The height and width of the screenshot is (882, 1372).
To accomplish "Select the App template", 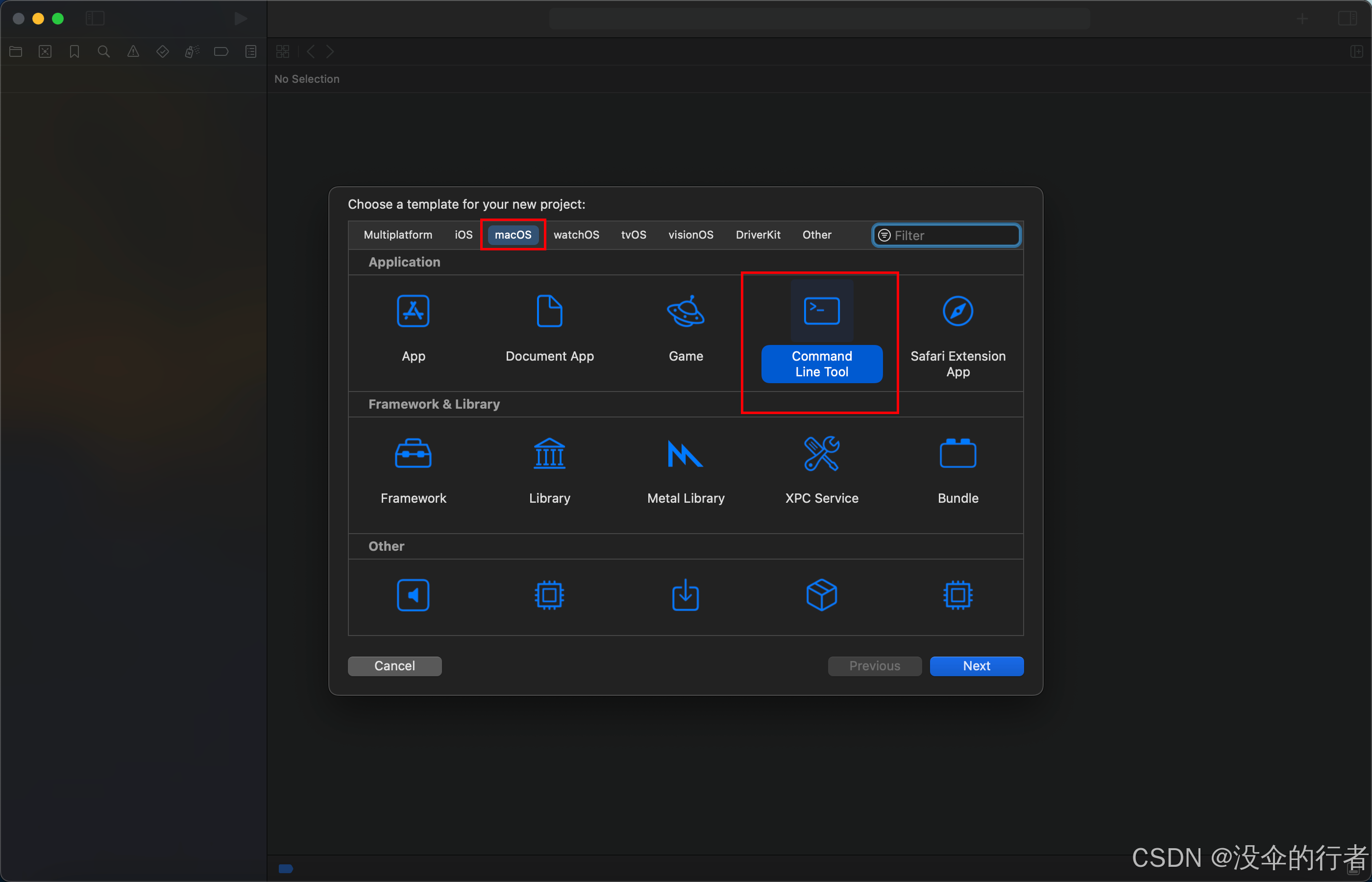I will click(x=413, y=328).
